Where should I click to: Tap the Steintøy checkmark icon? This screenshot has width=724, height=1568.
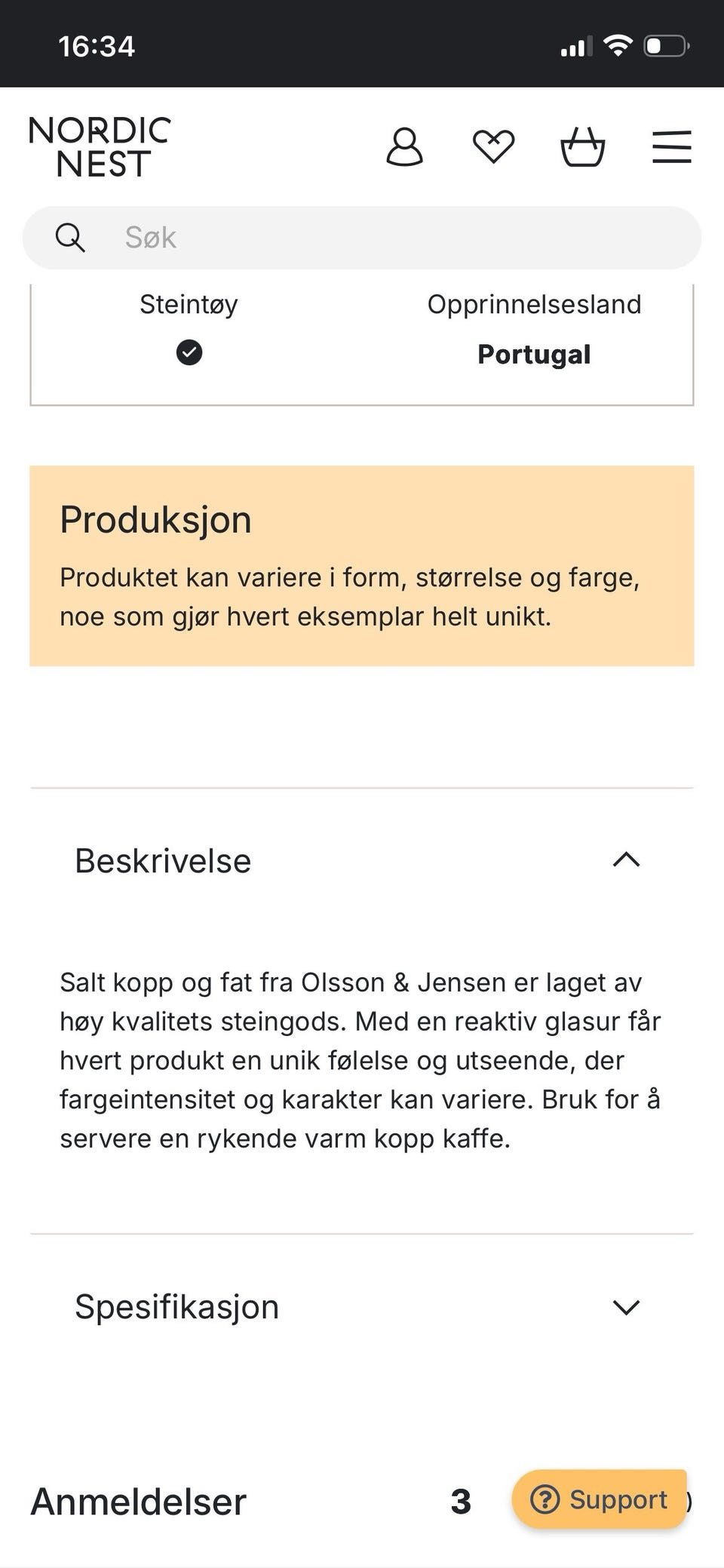(x=189, y=352)
